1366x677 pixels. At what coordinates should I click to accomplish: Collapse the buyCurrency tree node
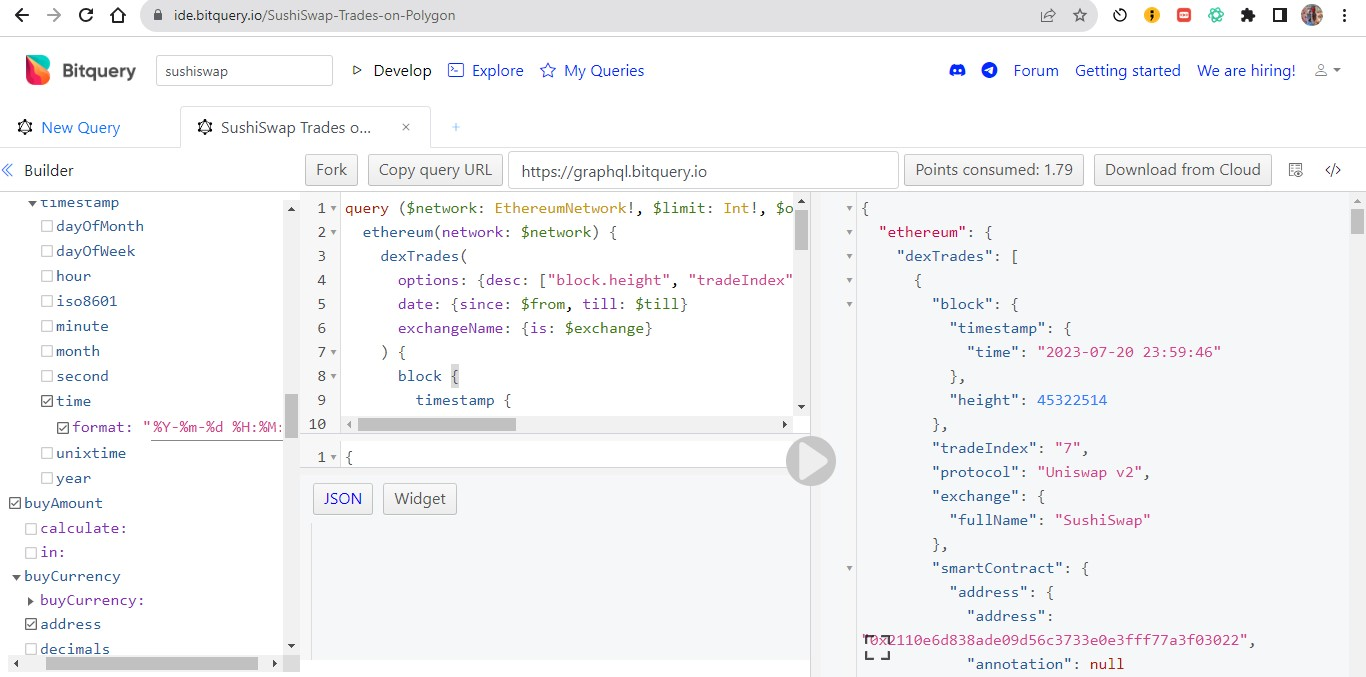pyautogui.click(x=16, y=577)
